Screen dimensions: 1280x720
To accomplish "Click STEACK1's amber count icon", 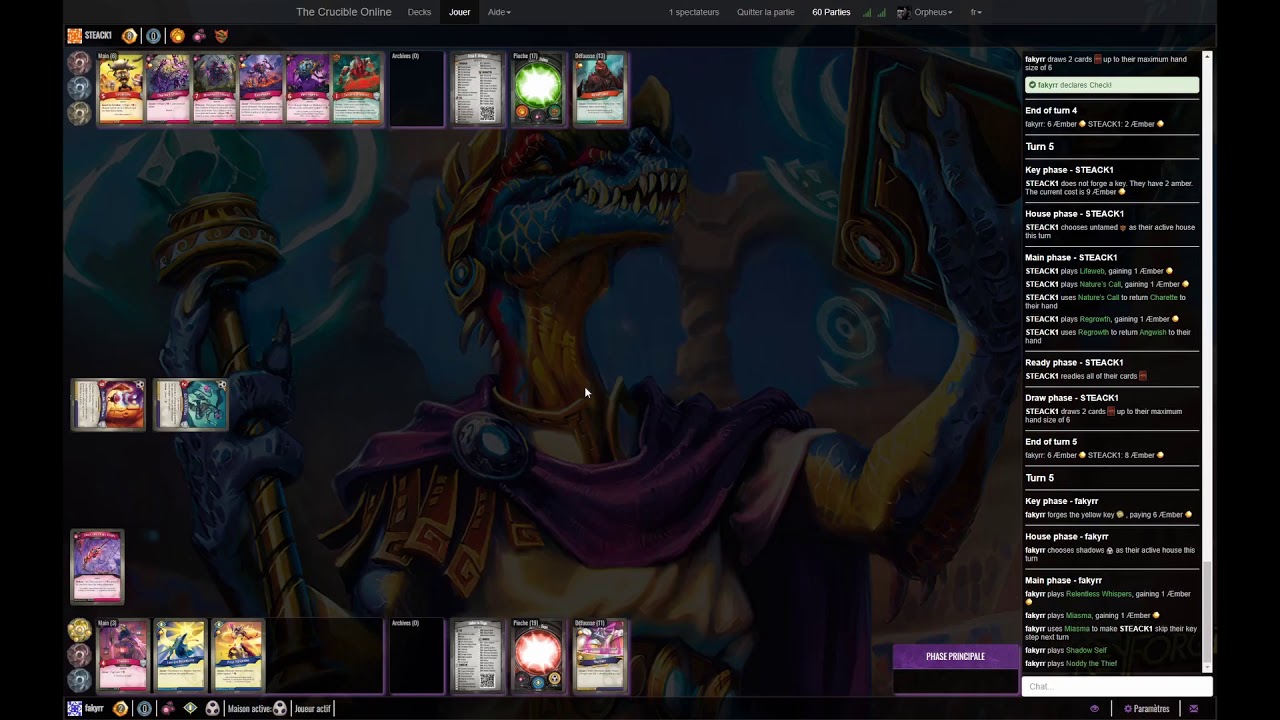I will [129, 36].
